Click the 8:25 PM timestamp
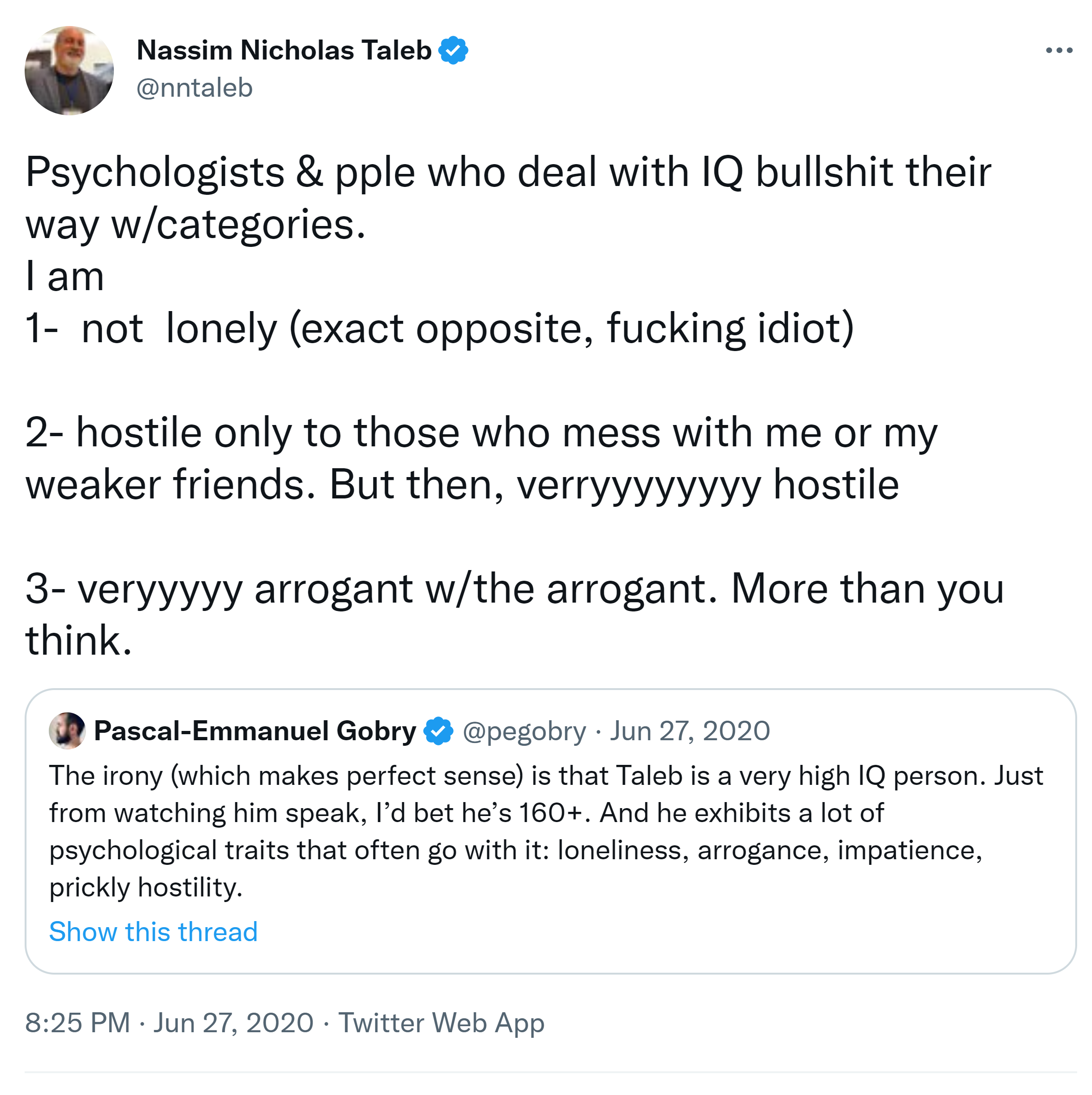1092x1095 pixels. pyautogui.click(x=78, y=1023)
